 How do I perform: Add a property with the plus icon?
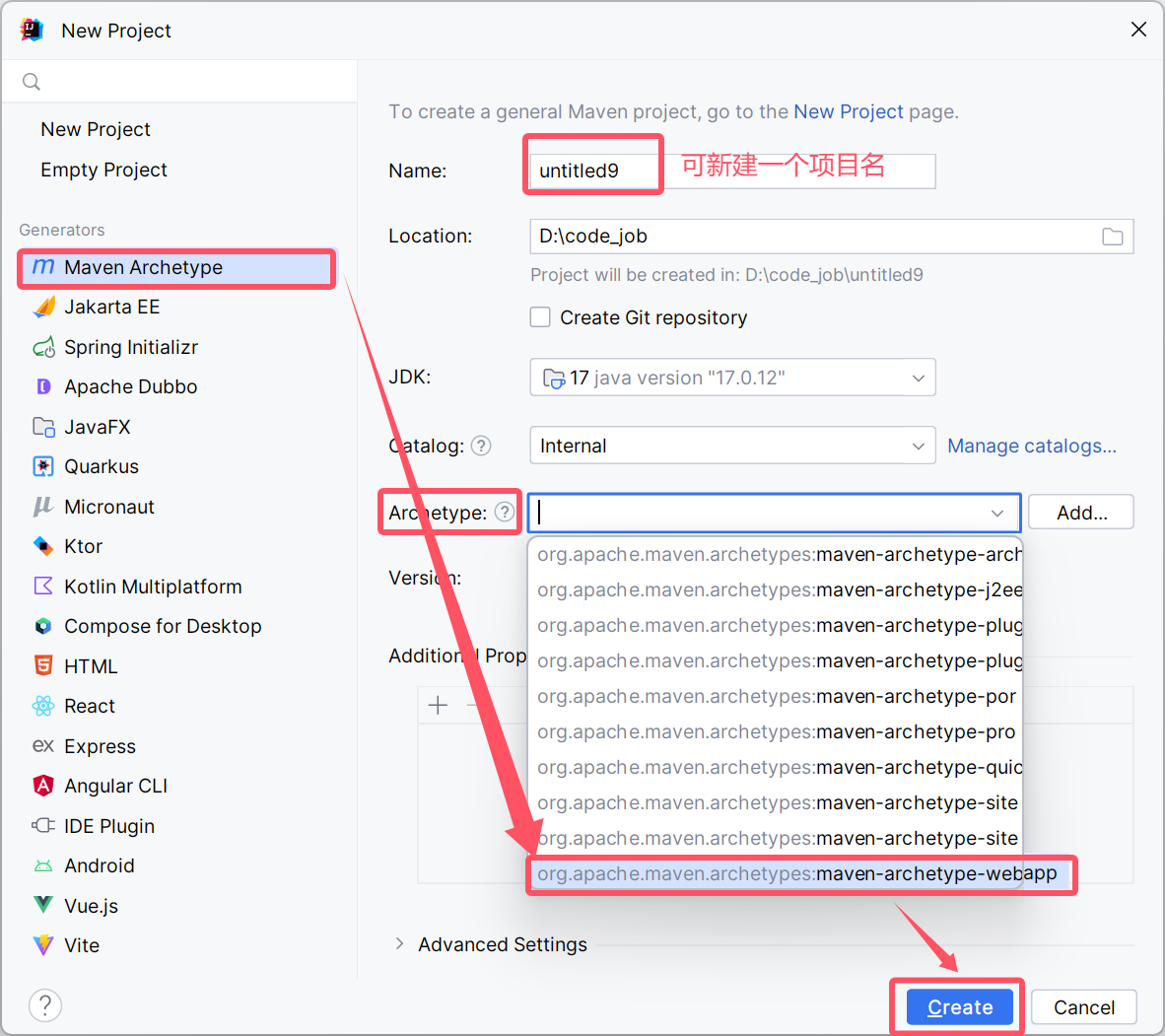click(x=439, y=705)
